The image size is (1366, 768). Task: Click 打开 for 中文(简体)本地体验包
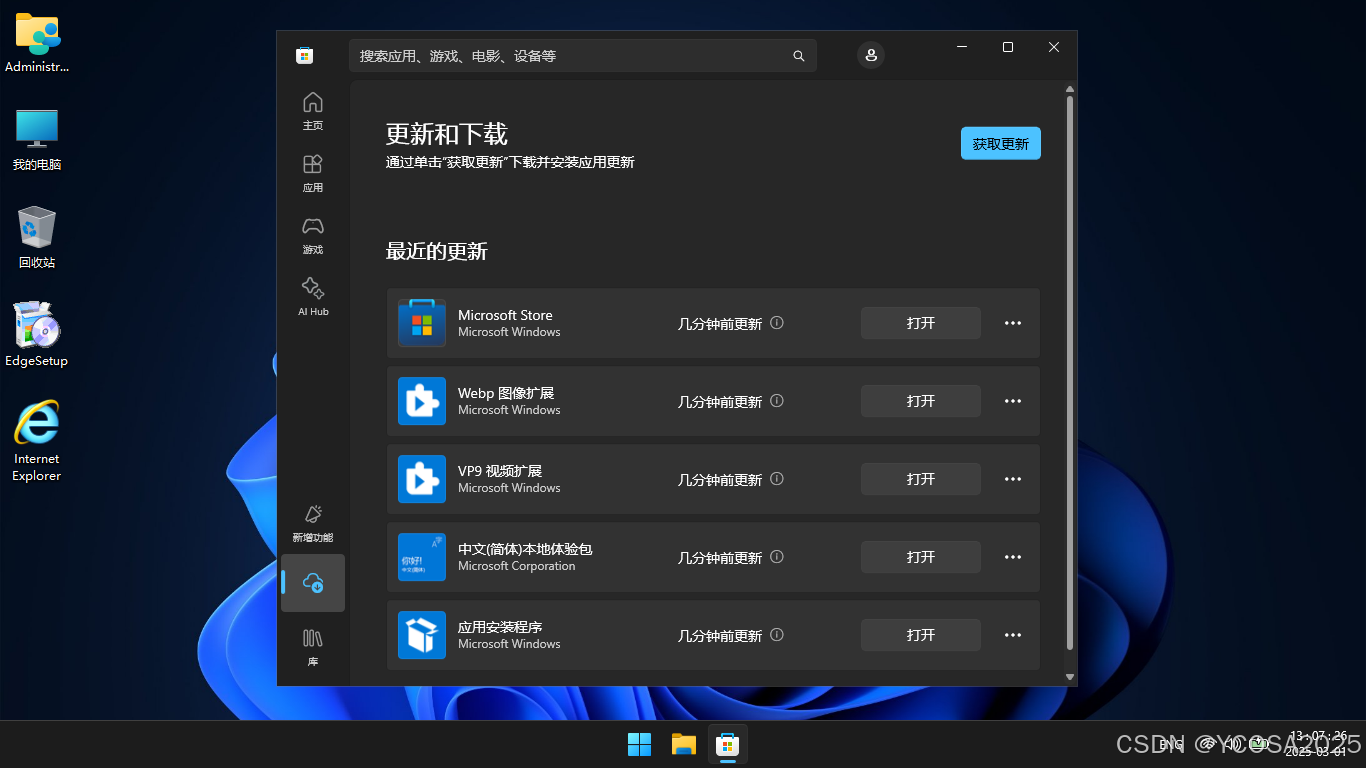click(x=921, y=557)
